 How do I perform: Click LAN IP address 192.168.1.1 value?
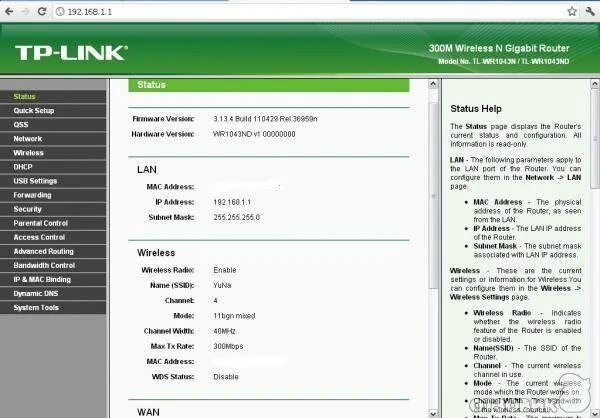(232, 202)
